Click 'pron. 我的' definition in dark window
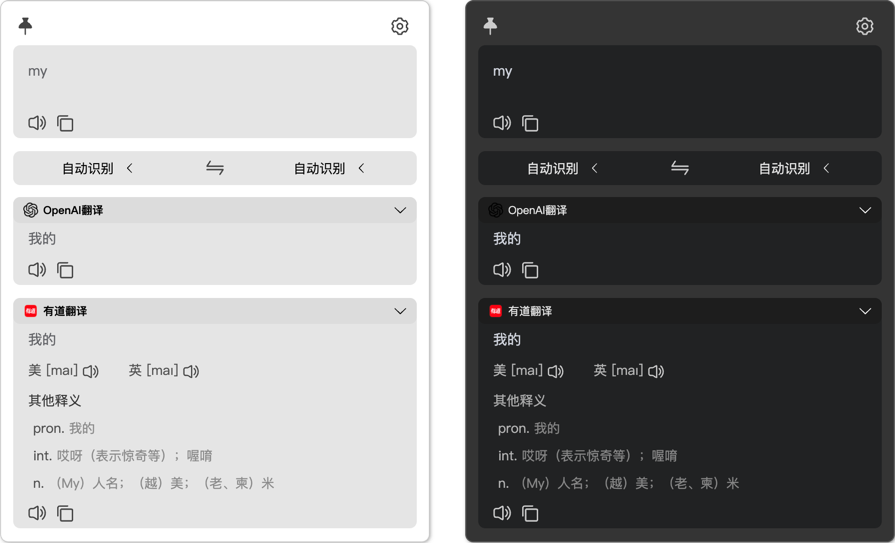 529,429
